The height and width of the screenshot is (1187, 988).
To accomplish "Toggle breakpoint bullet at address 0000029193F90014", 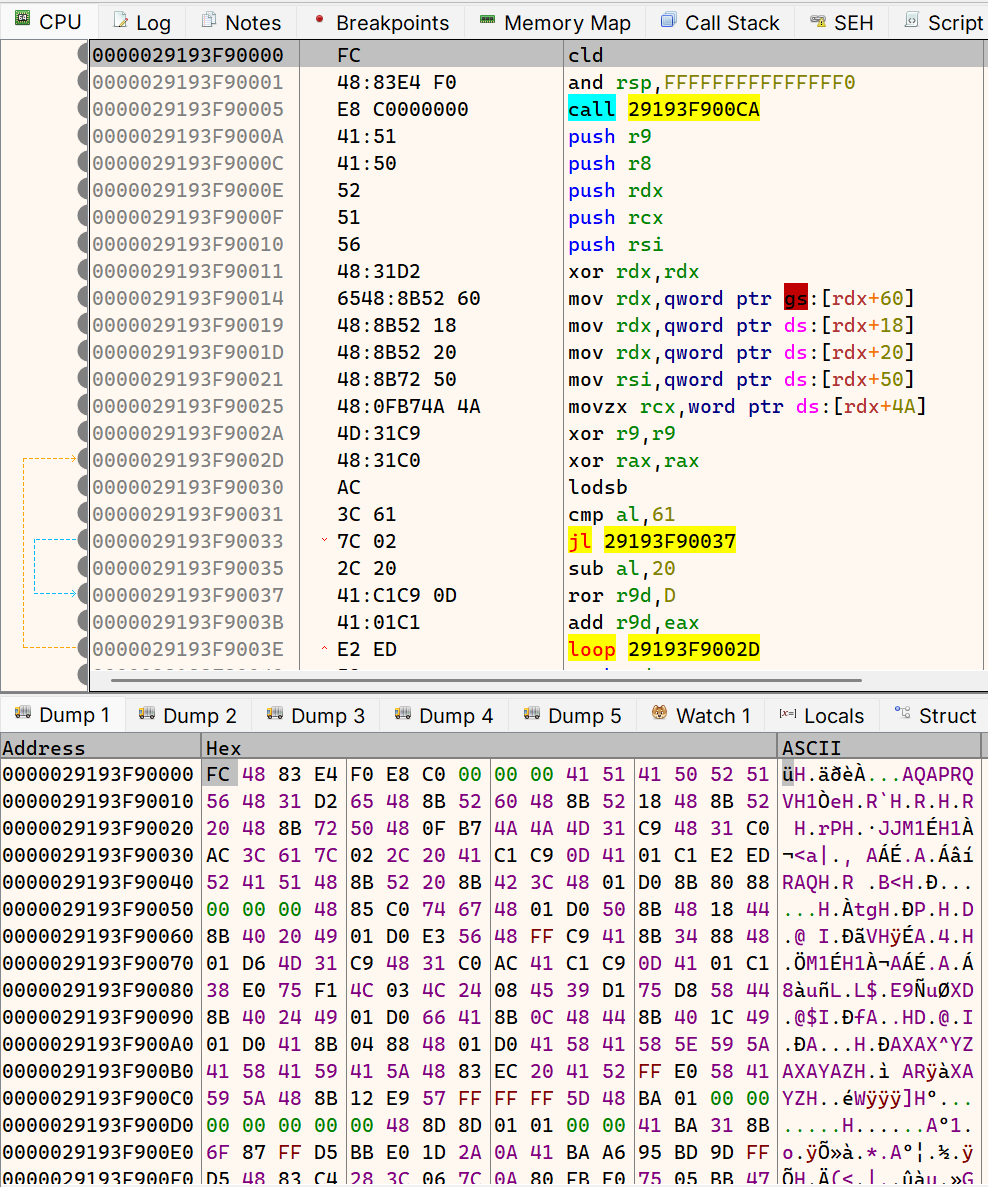I will pos(83,298).
